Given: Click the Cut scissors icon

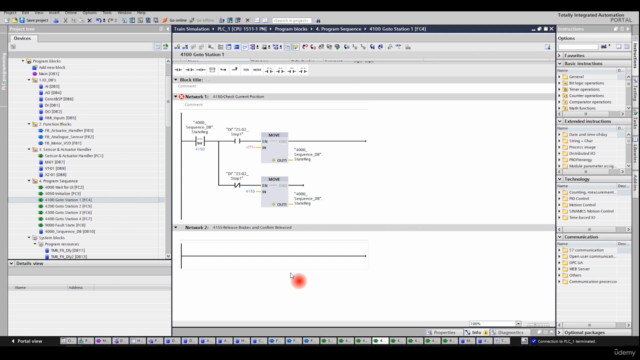Looking at the screenshot, I should coord(65,20).
